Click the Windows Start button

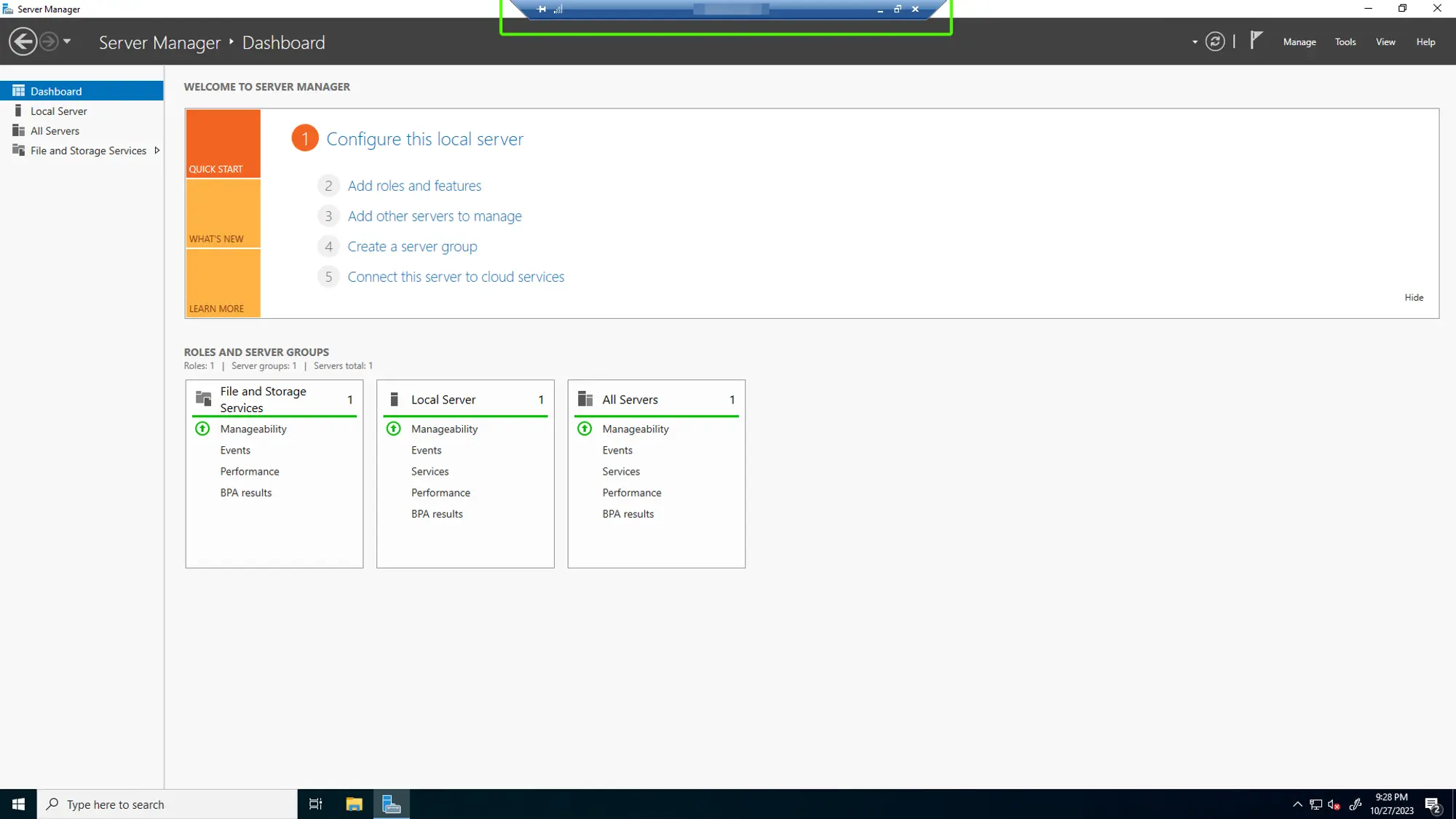click(17, 804)
